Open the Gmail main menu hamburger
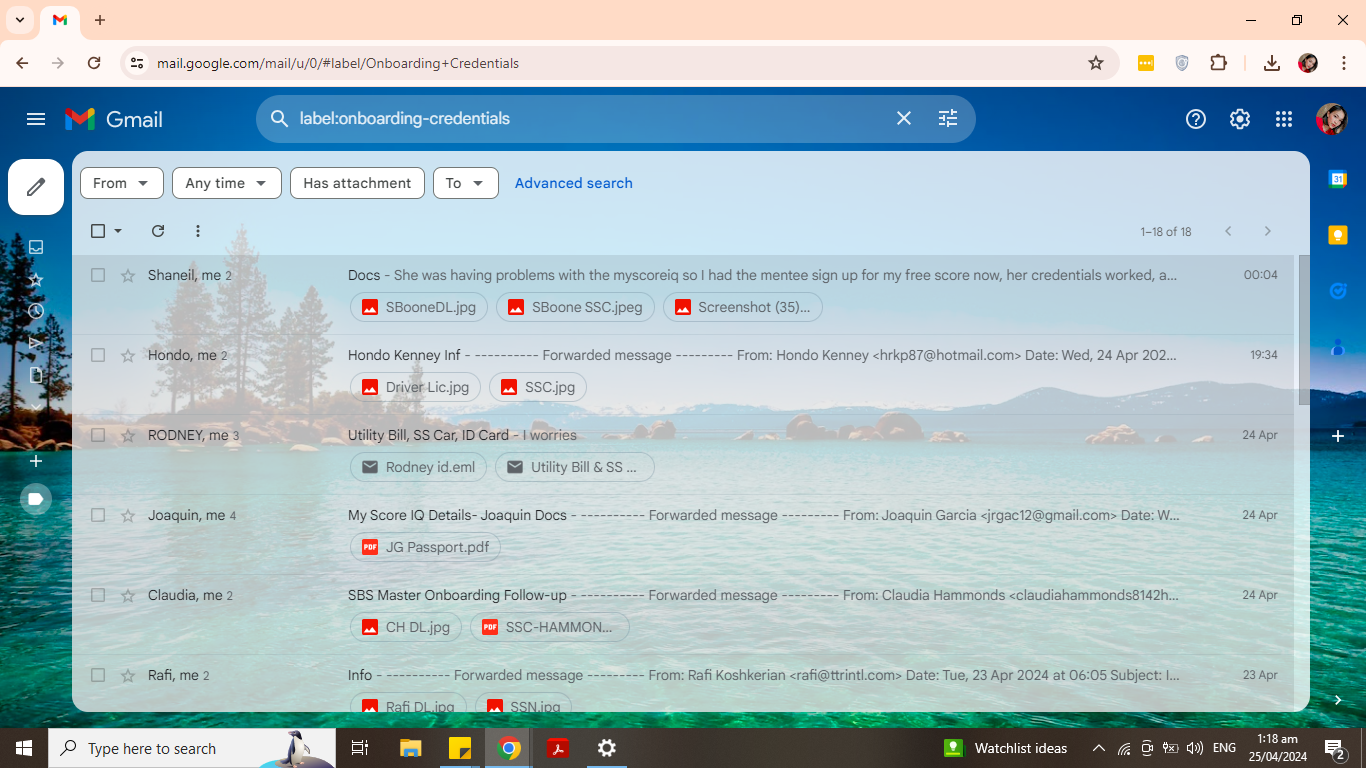This screenshot has width=1366, height=768. [x=36, y=119]
